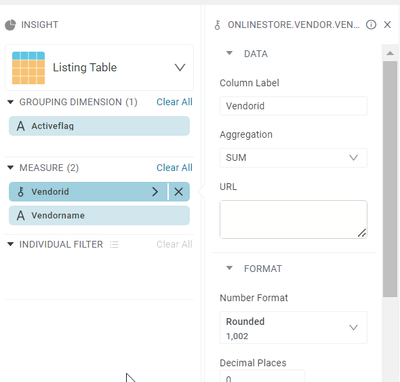Screen dimensions: 400x382
Task: Remove the Vendorid measure with its X icon
Action: point(179,192)
